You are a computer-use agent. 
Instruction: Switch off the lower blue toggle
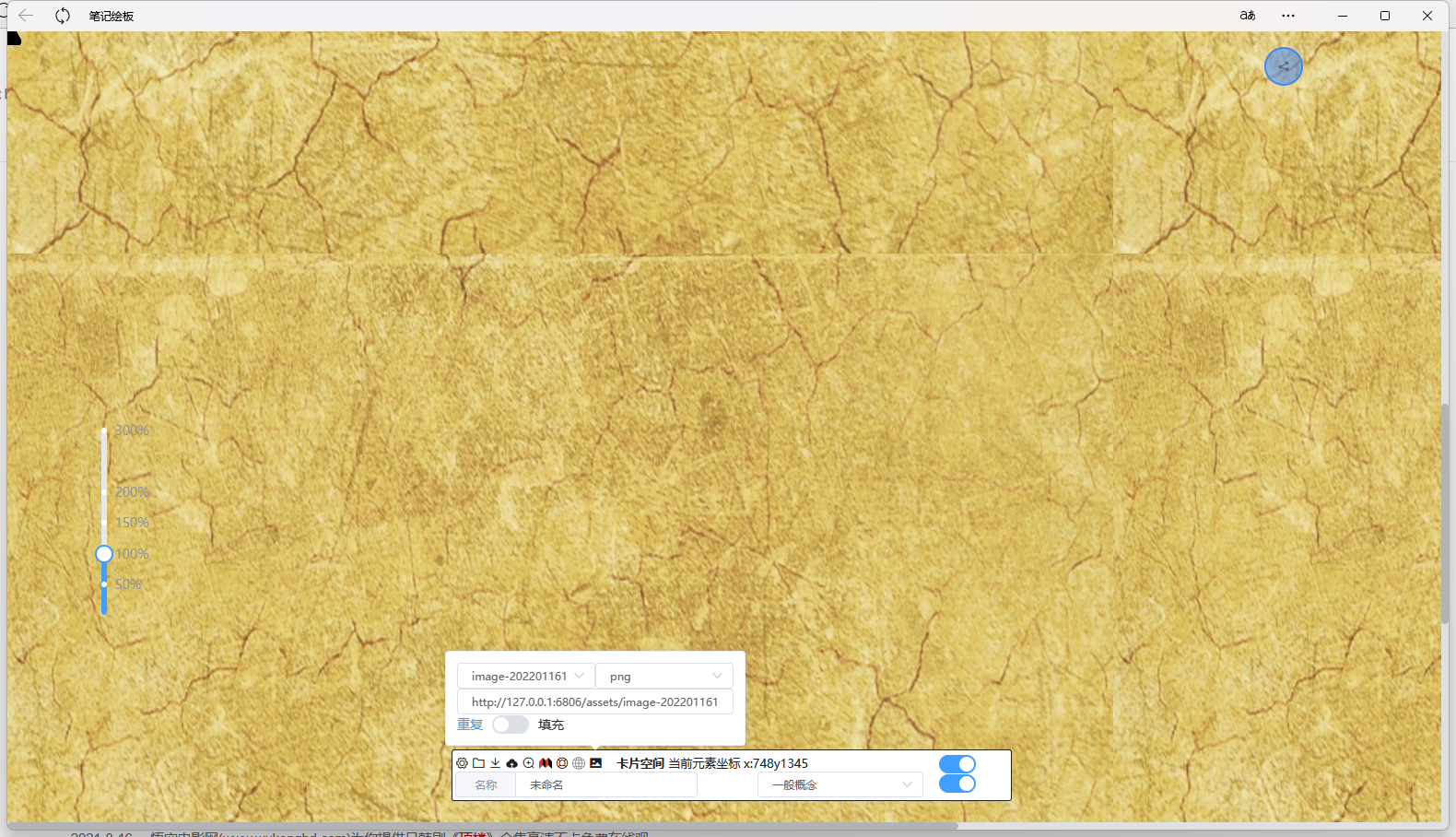pos(957,784)
